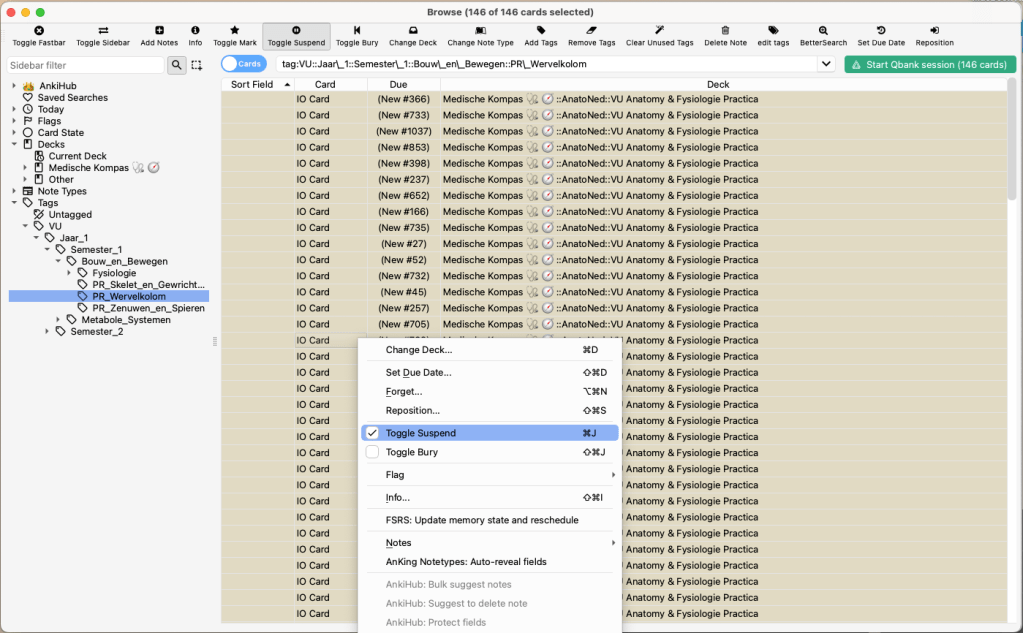This screenshot has width=1023, height=633.
Task: Expand the Semester_2 tag tree
Action: click(x=47, y=332)
